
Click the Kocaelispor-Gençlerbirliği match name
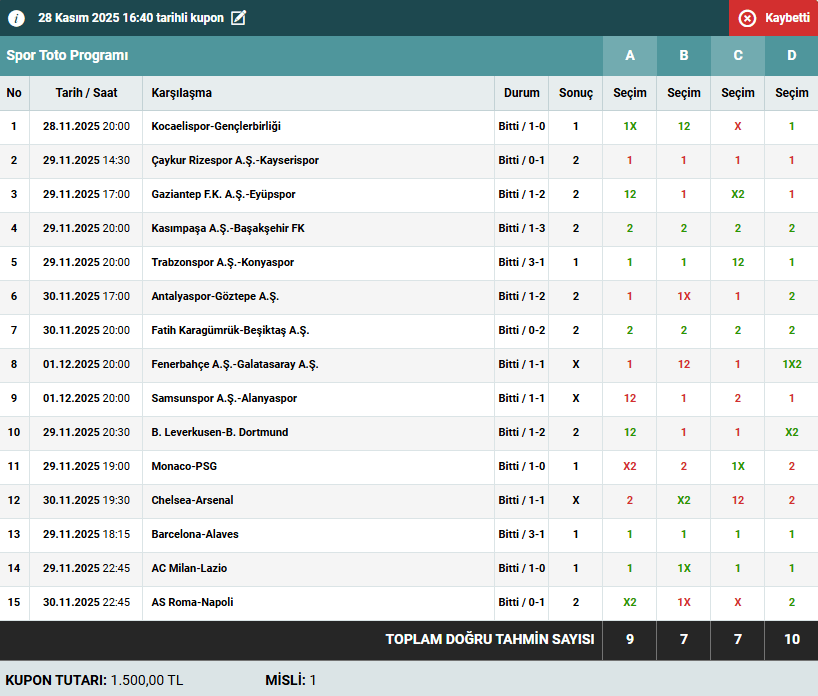216,126
